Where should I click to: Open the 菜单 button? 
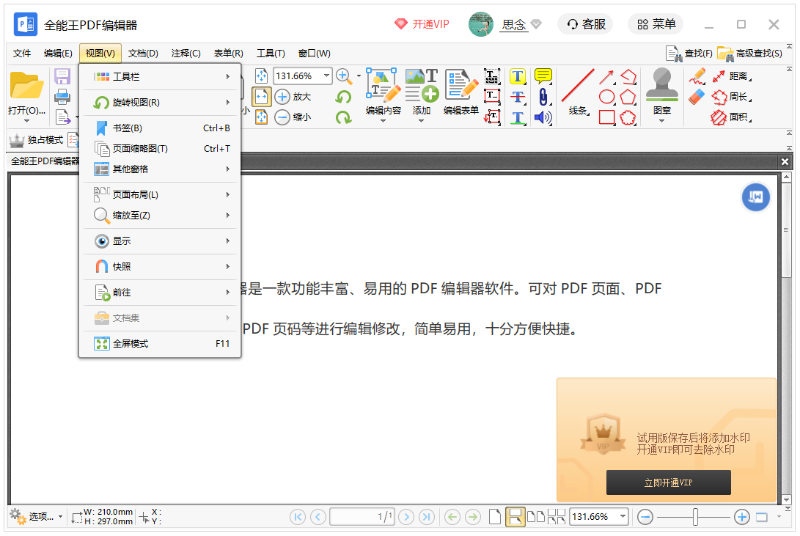point(656,24)
